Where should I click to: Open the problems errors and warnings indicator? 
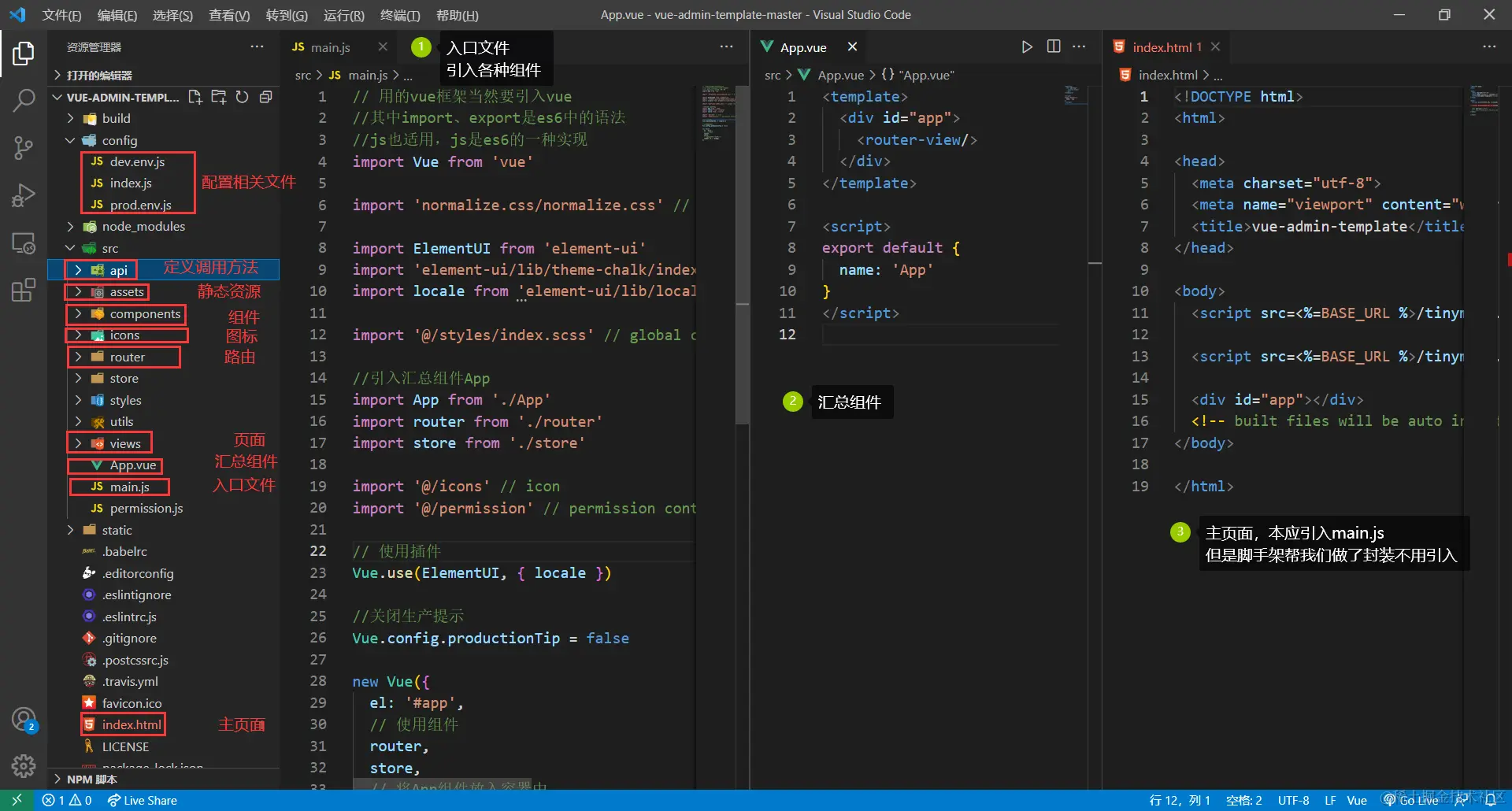(67, 800)
